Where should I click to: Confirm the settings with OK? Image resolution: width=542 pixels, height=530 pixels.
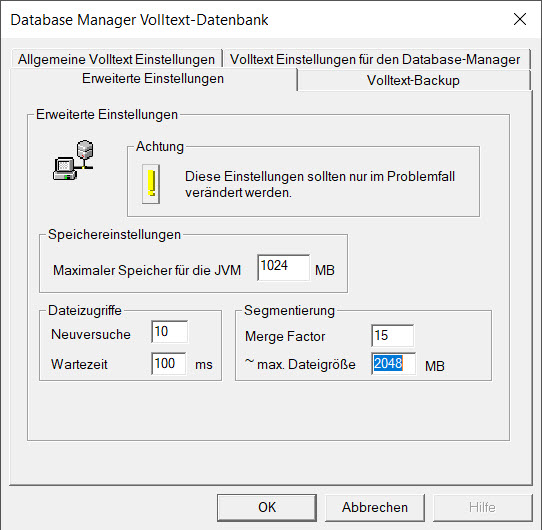coord(267,507)
